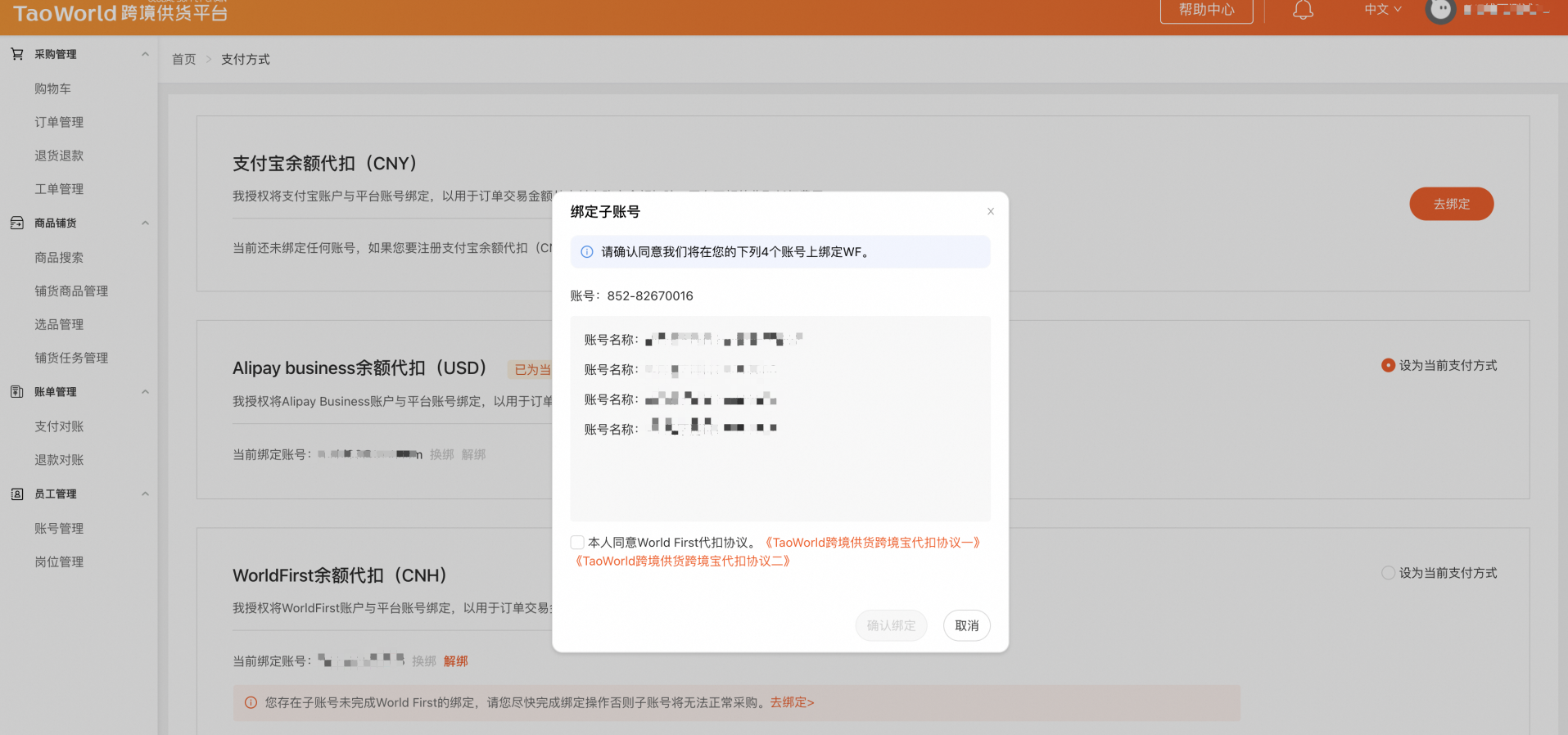
Task: Select WorldFirst 设为当前支付方式 radio button
Action: click(x=1388, y=573)
